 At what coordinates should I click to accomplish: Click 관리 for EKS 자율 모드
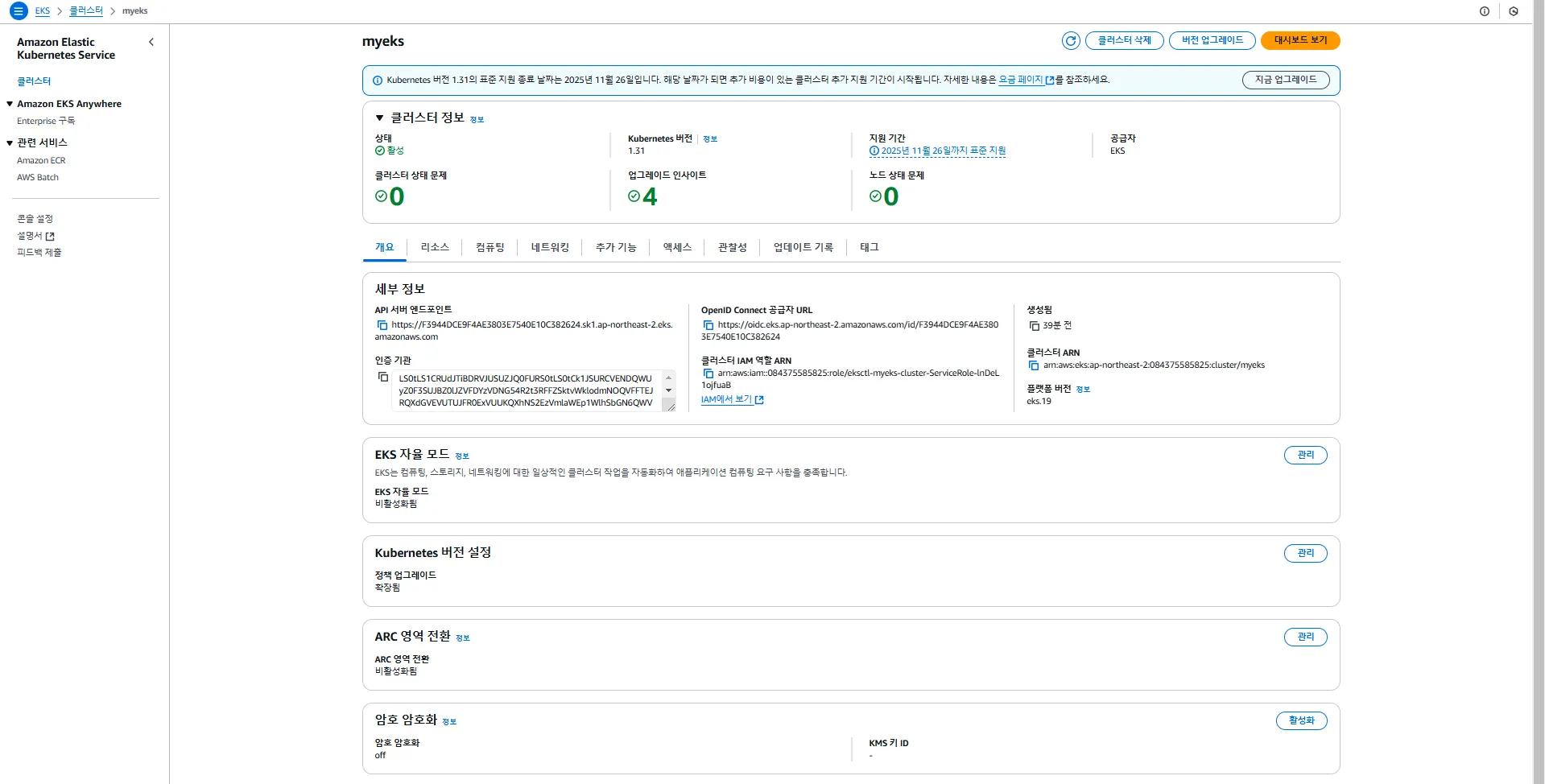(x=1306, y=455)
